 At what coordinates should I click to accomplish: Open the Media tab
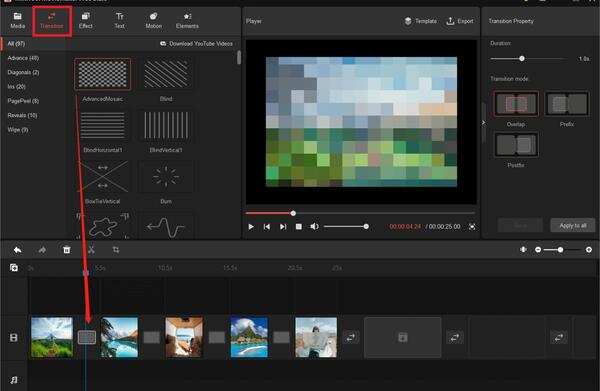[x=17, y=21]
